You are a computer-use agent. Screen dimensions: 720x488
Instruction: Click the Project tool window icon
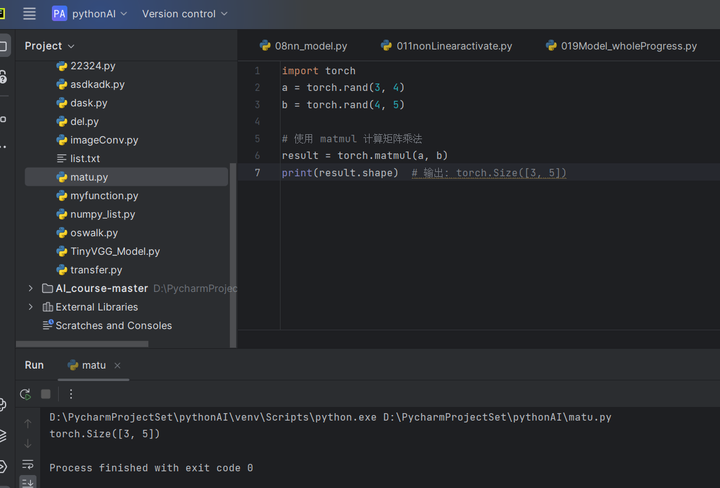coord(4,46)
